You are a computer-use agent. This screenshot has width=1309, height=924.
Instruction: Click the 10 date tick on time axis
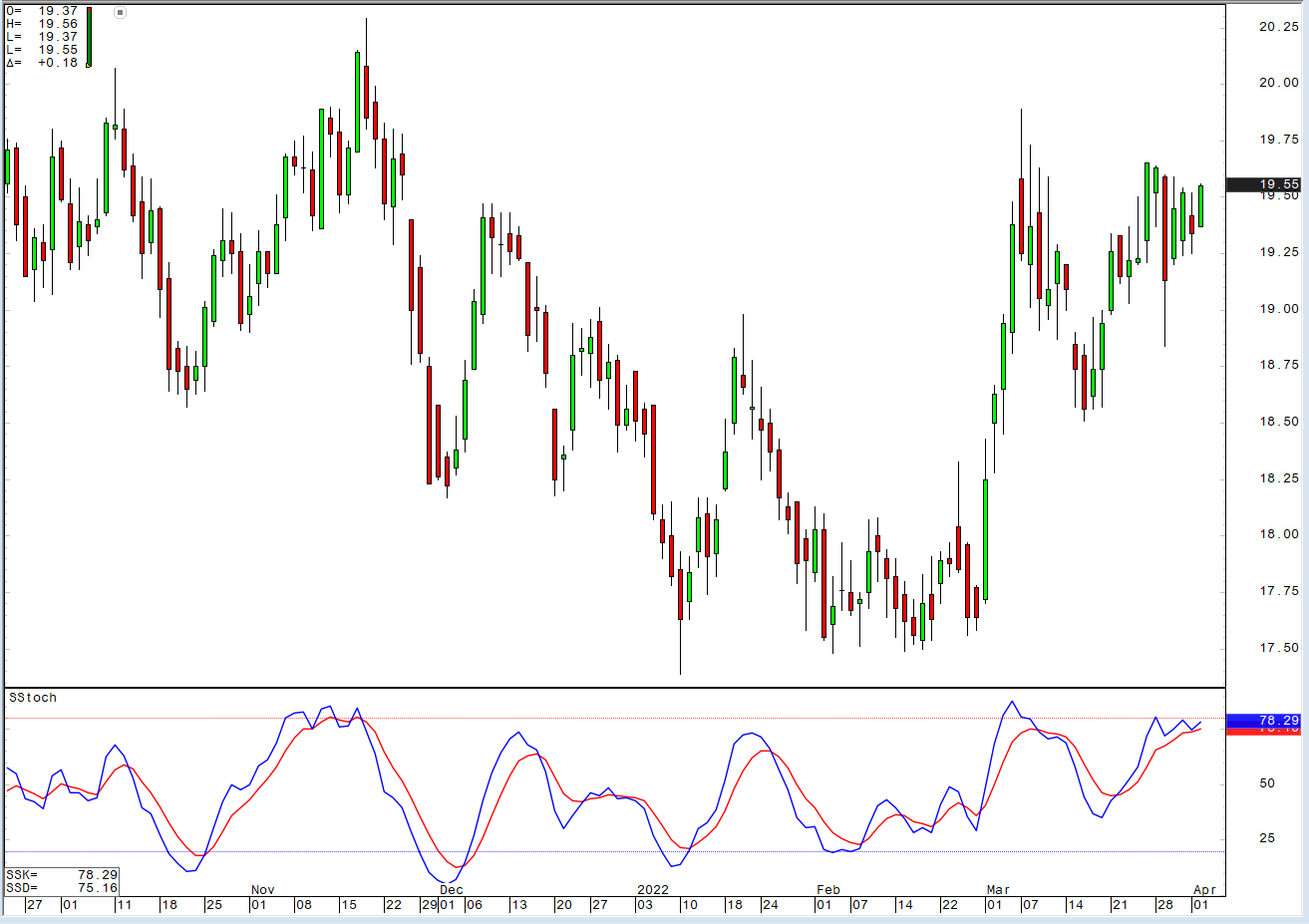pyautogui.click(x=690, y=905)
